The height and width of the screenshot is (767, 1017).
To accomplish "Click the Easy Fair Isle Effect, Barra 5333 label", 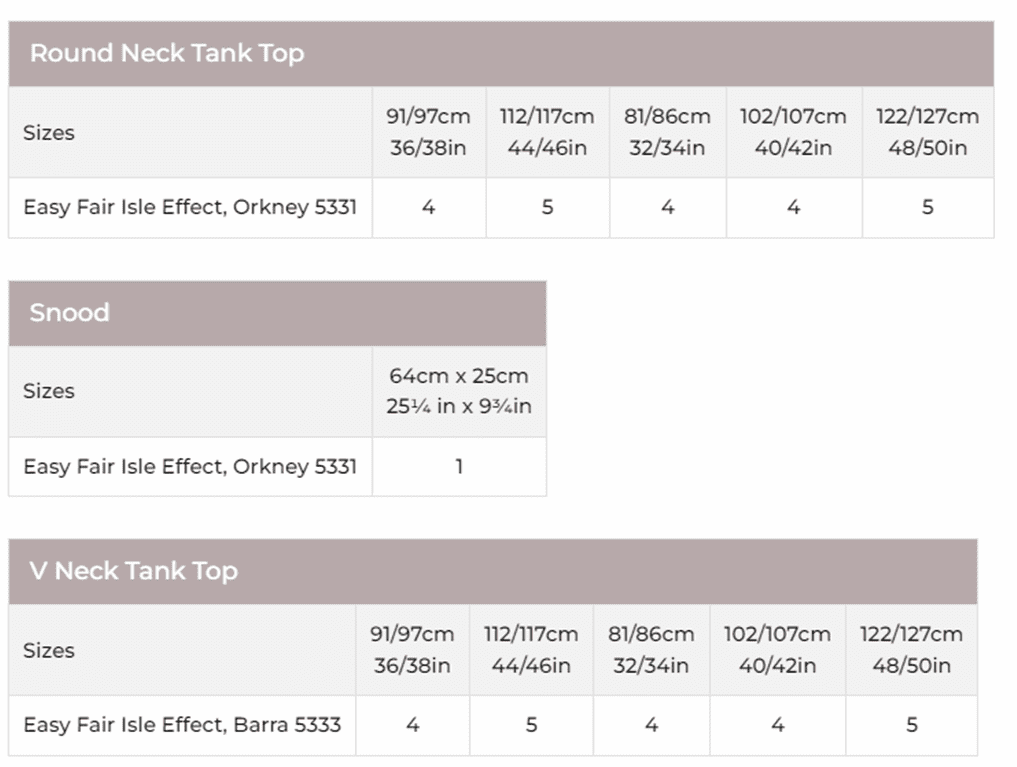I will (182, 725).
